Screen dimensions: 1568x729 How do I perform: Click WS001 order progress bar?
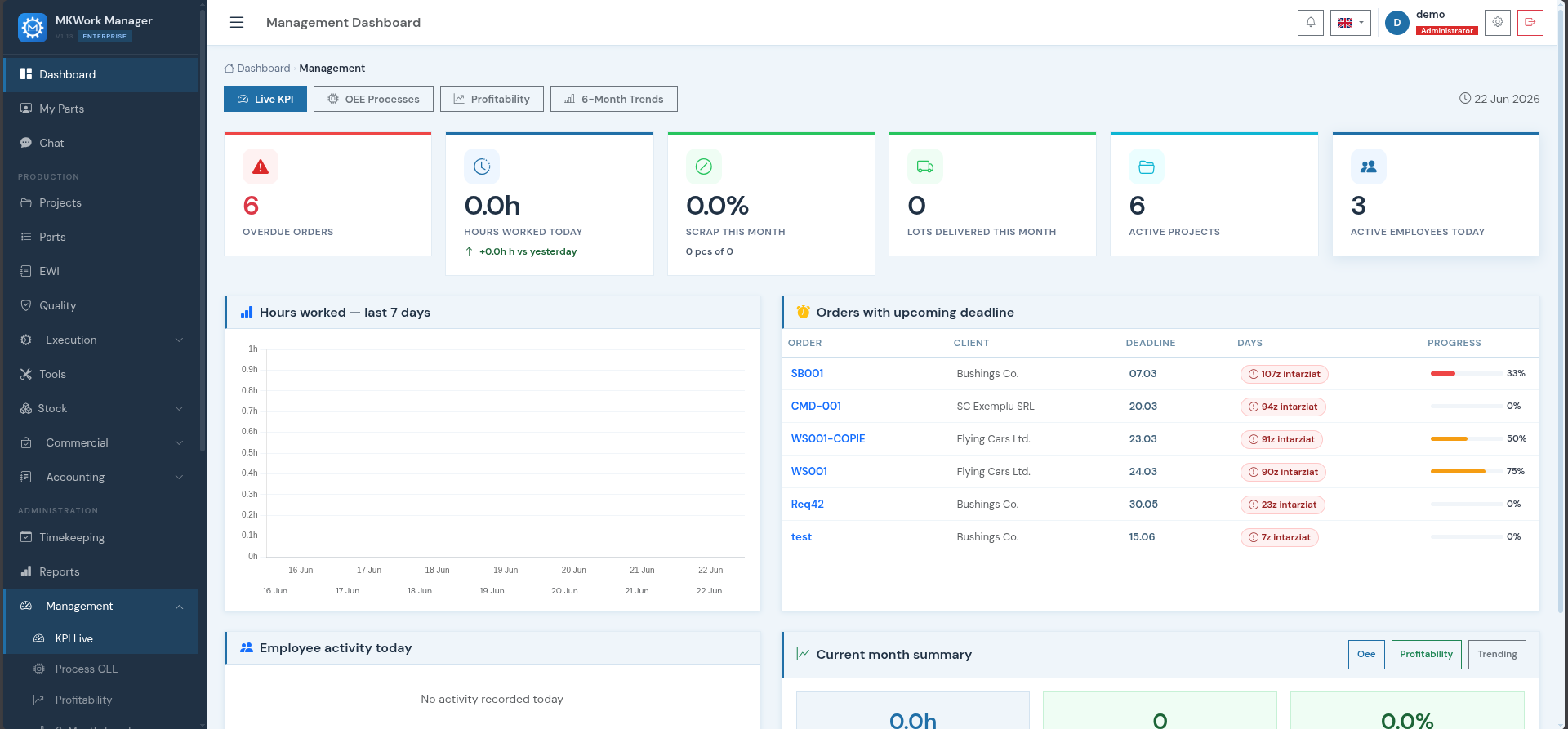[1466, 471]
